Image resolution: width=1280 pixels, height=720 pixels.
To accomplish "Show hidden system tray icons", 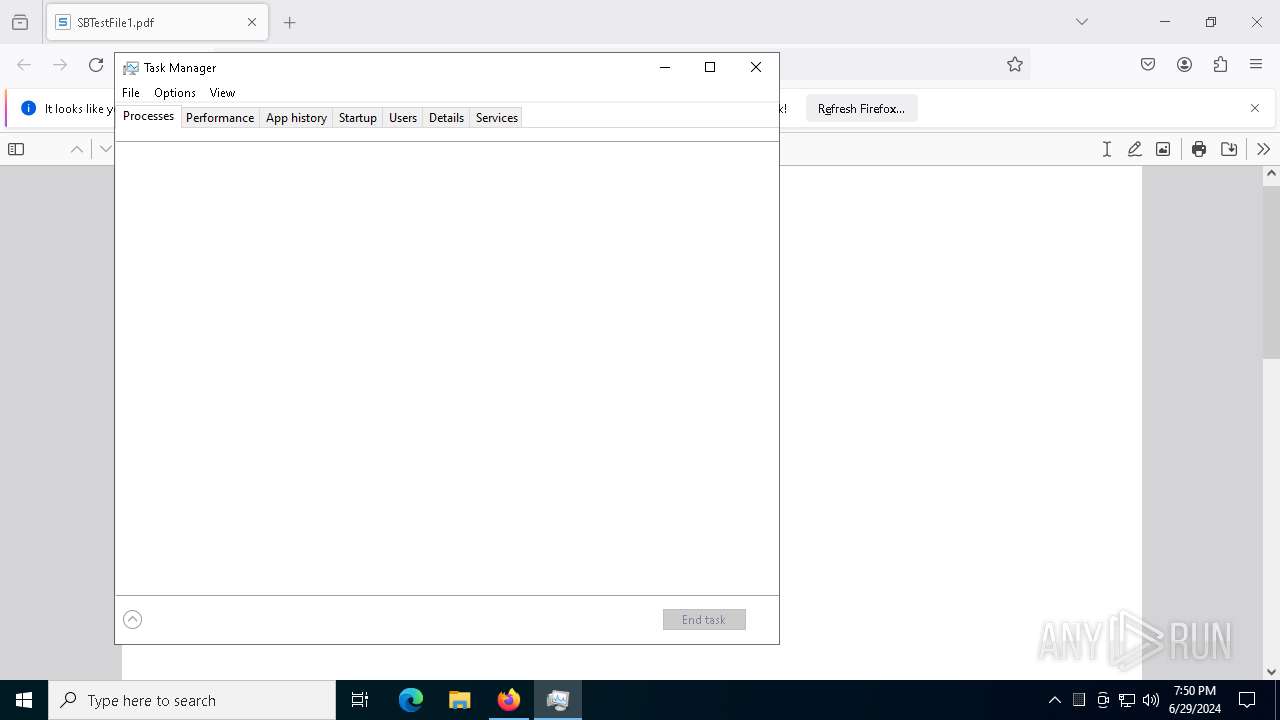I will click(1054, 700).
